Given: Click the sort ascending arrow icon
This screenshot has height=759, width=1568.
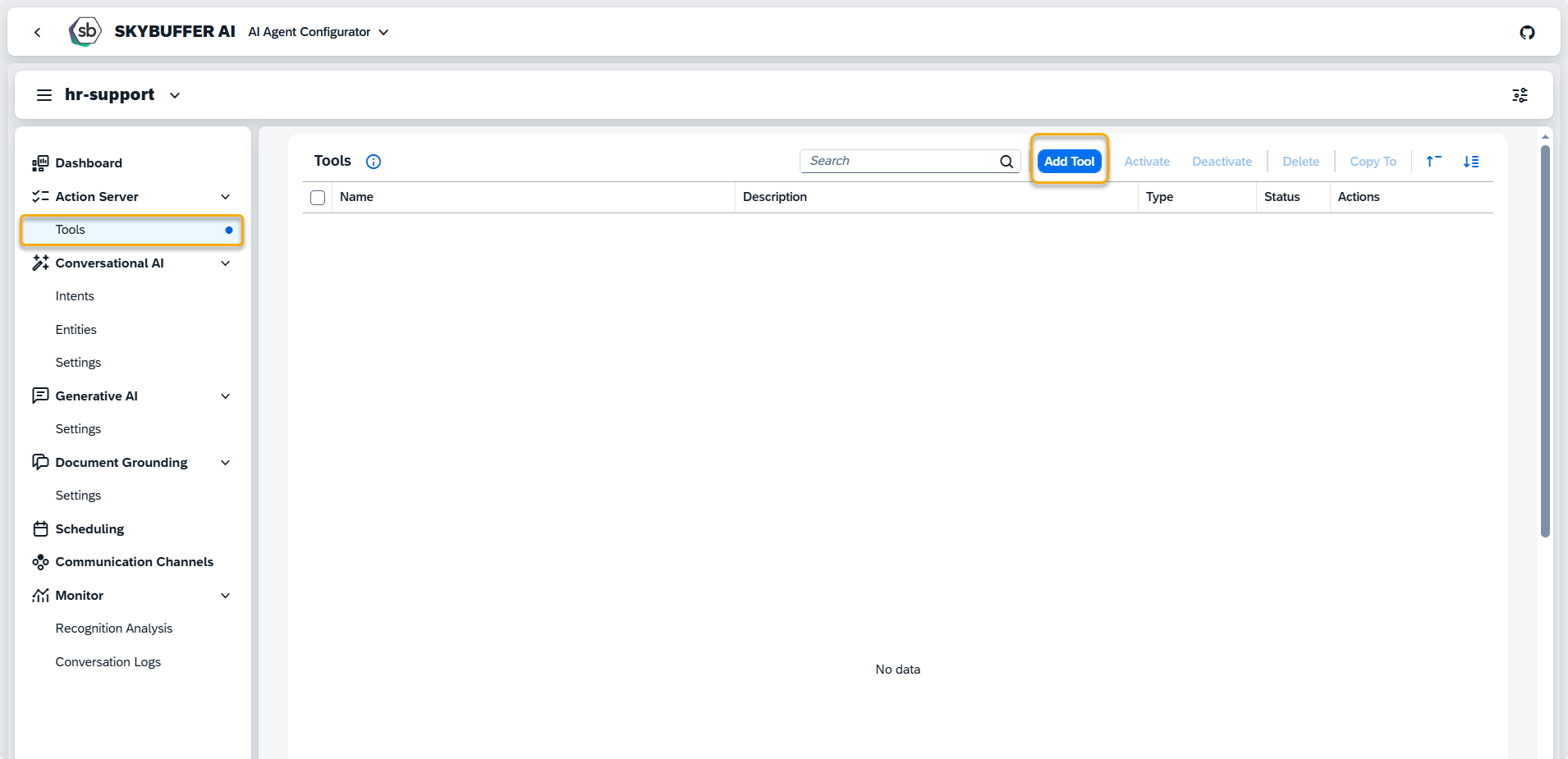Looking at the screenshot, I should coord(1433,162).
